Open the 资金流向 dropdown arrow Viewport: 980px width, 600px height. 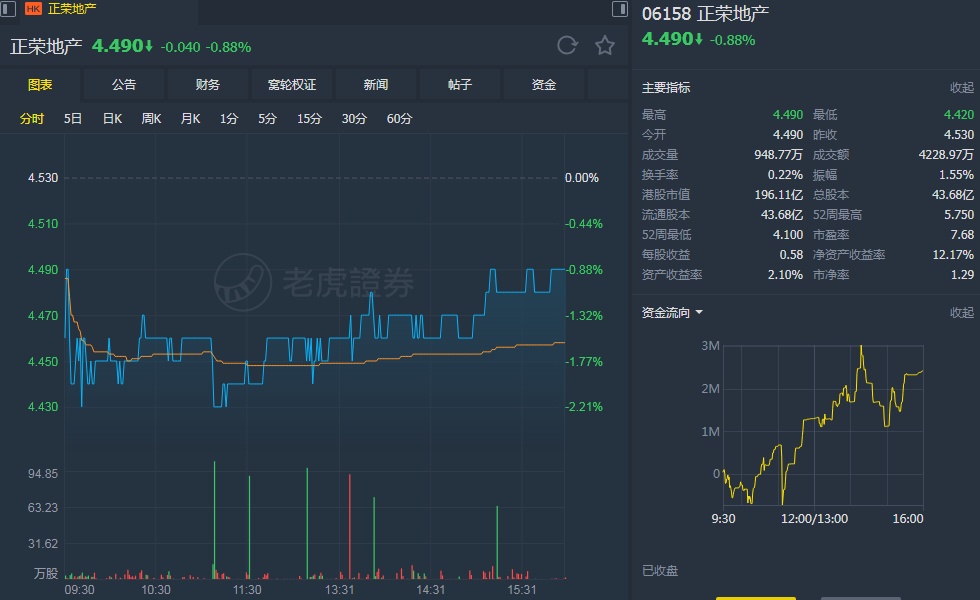[699, 312]
